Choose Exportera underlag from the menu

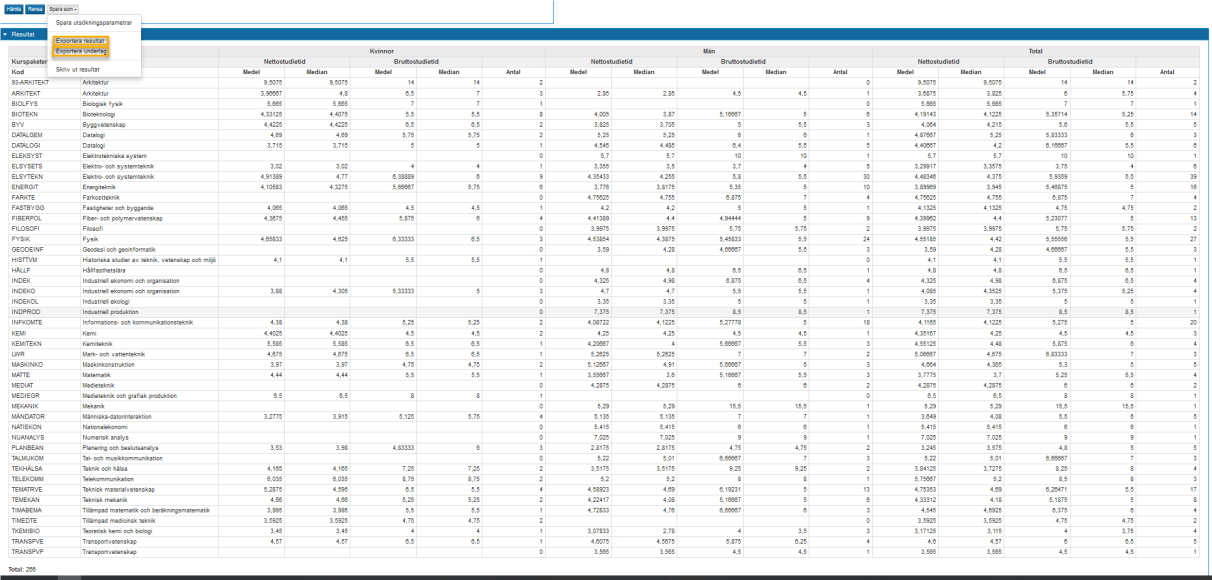point(80,50)
